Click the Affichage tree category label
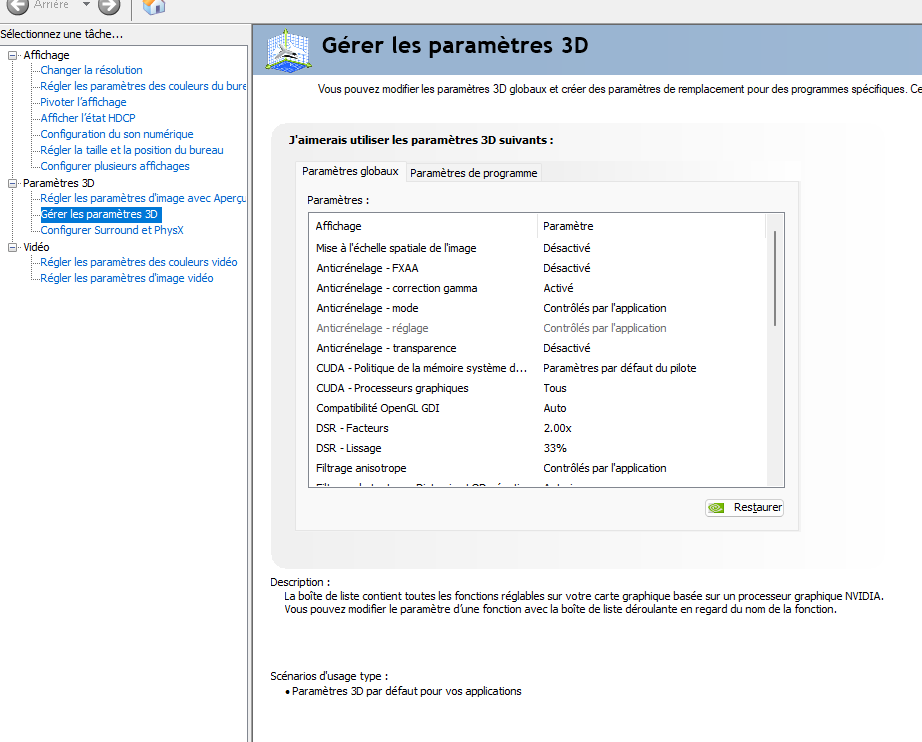The width and height of the screenshot is (922, 742). click(46, 55)
